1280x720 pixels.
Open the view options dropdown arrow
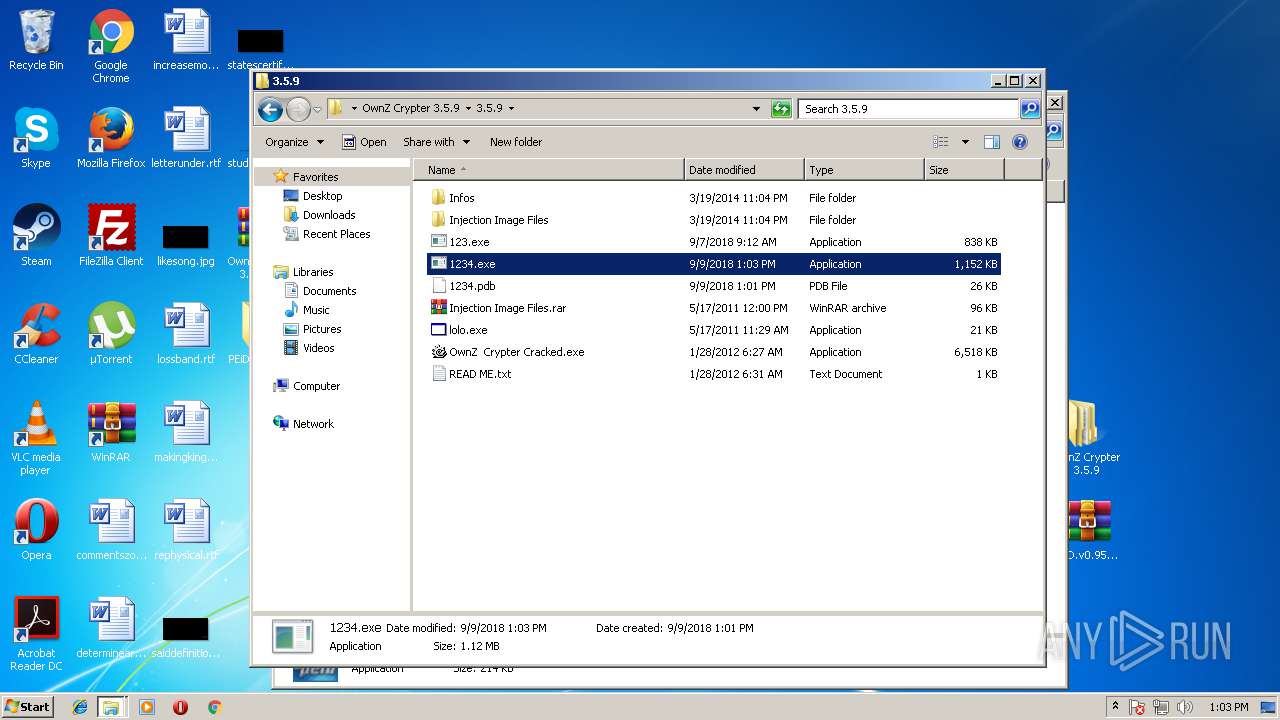pyautogui.click(x=965, y=142)
